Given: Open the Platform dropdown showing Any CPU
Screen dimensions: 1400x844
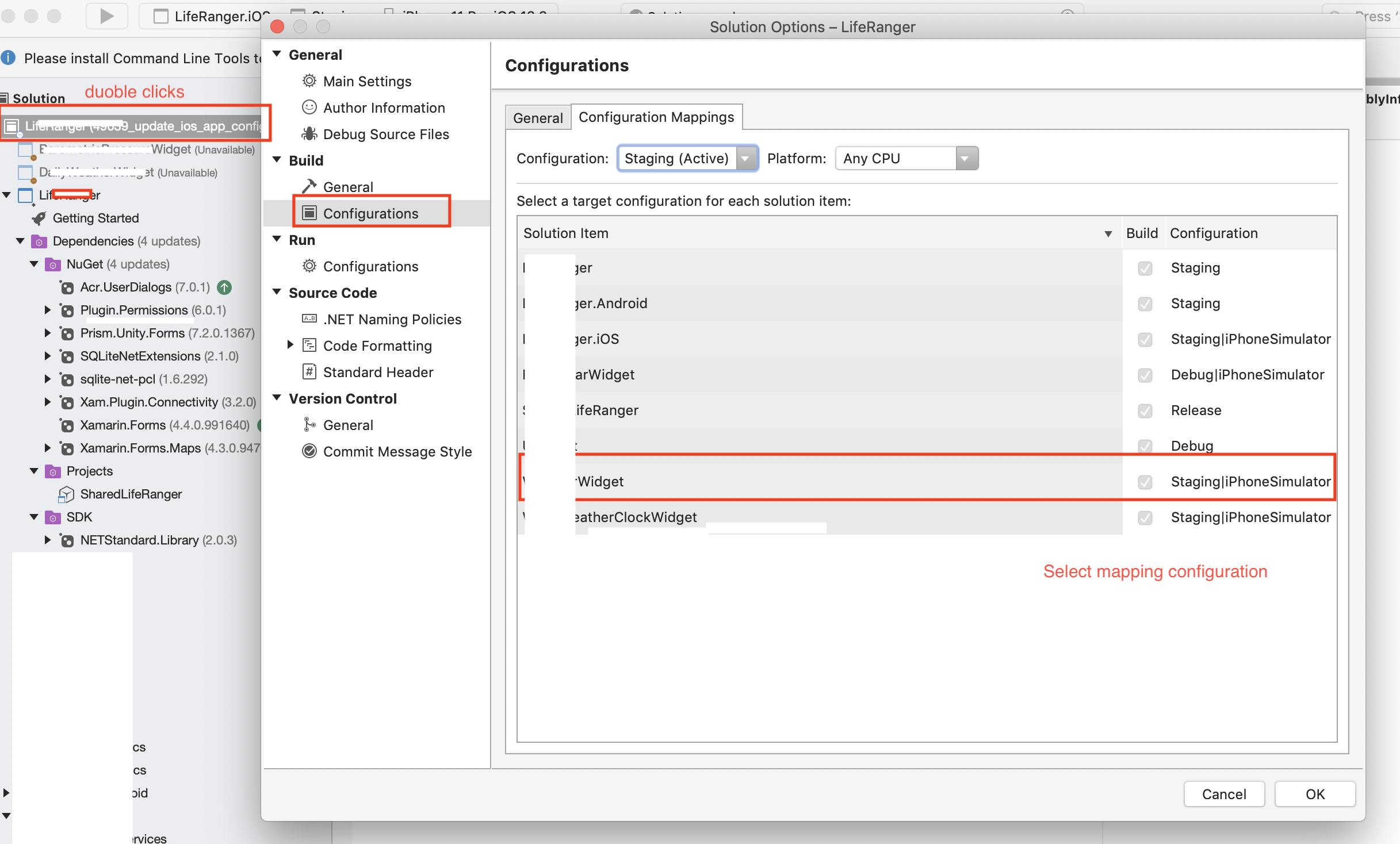Looking at the screenshot, I should point(906,158).
